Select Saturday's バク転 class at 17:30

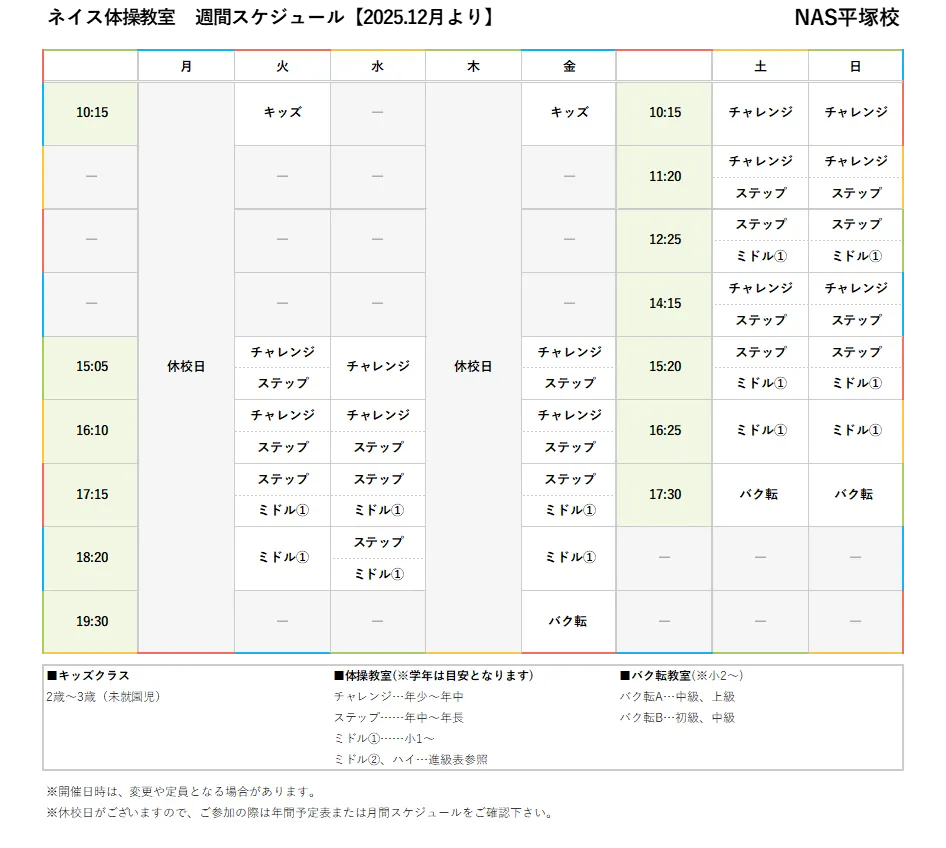point(760,494)
